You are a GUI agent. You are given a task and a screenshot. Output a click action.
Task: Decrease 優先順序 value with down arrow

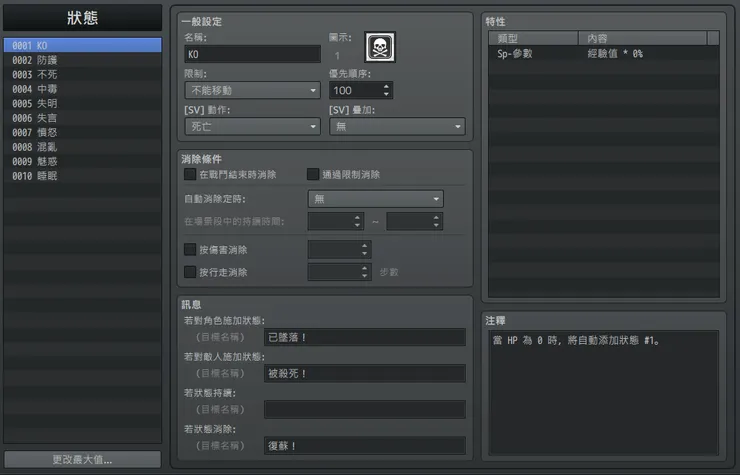click(x=386, y=94)
